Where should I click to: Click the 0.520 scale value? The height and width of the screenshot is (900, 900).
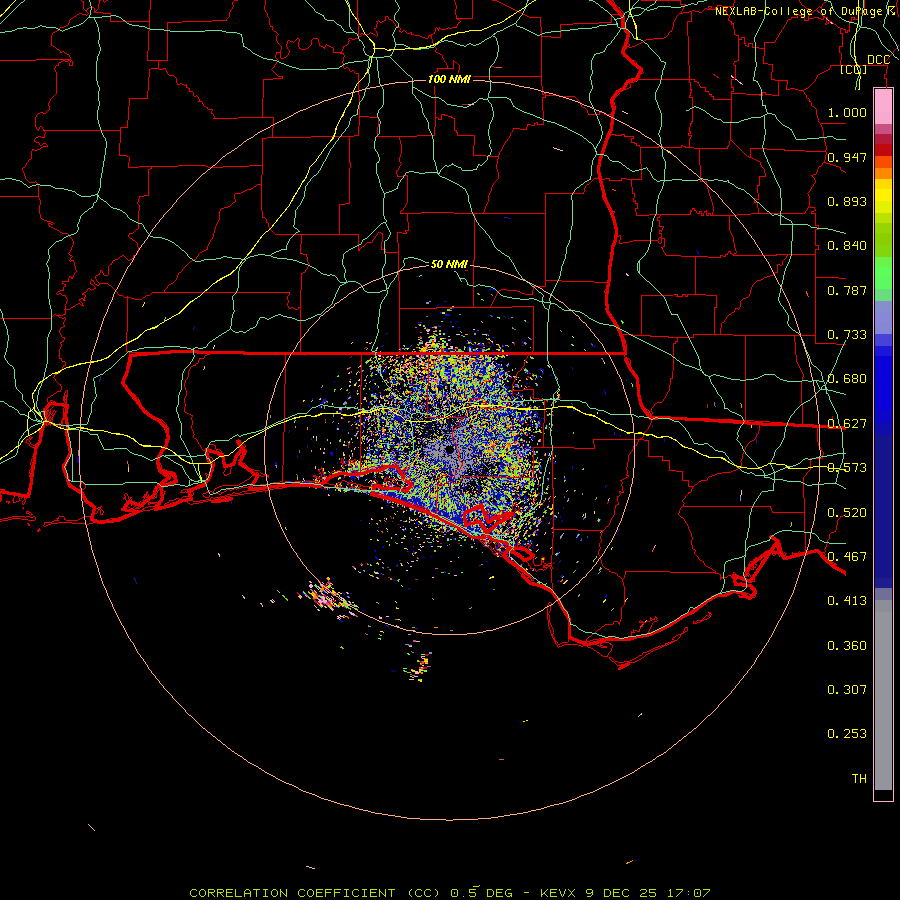point(847,513)
